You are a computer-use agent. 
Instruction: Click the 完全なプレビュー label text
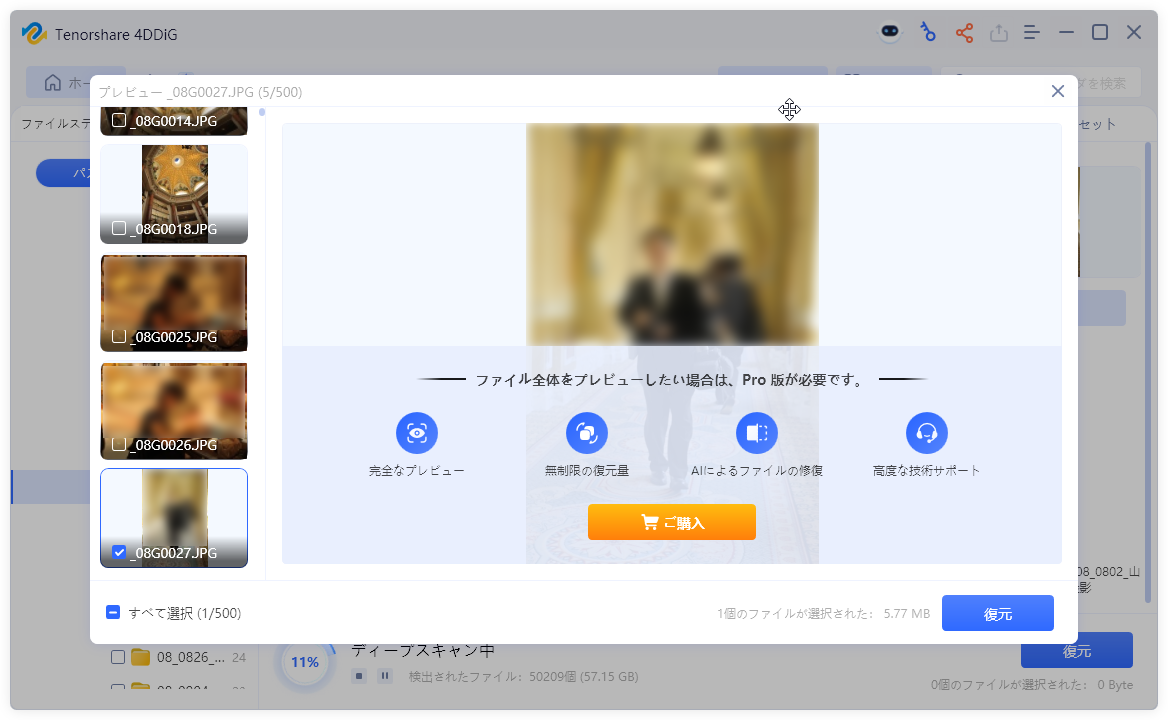[416, 471]
